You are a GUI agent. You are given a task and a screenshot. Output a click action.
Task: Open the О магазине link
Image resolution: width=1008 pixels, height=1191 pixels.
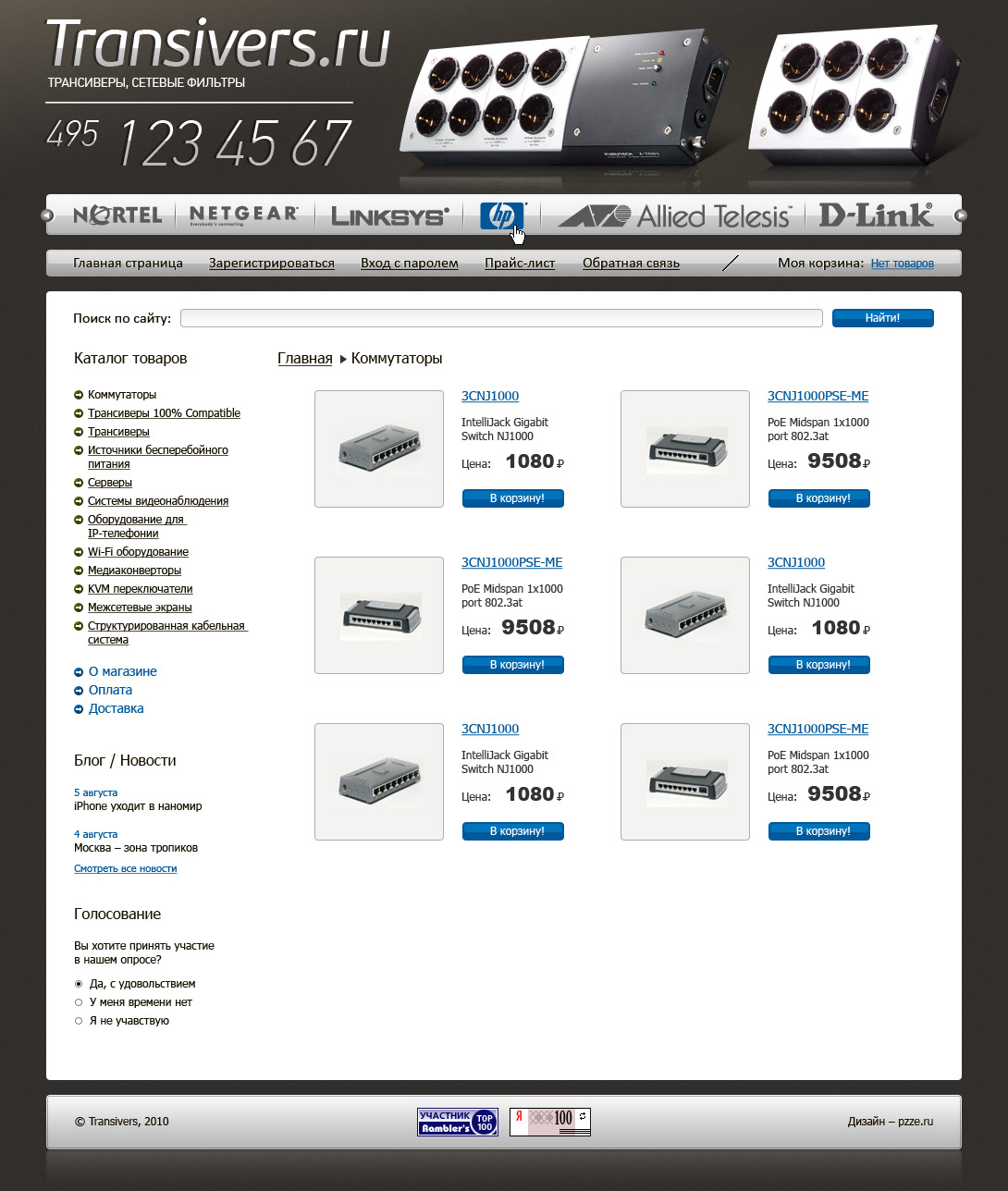(x=123, y=671)
